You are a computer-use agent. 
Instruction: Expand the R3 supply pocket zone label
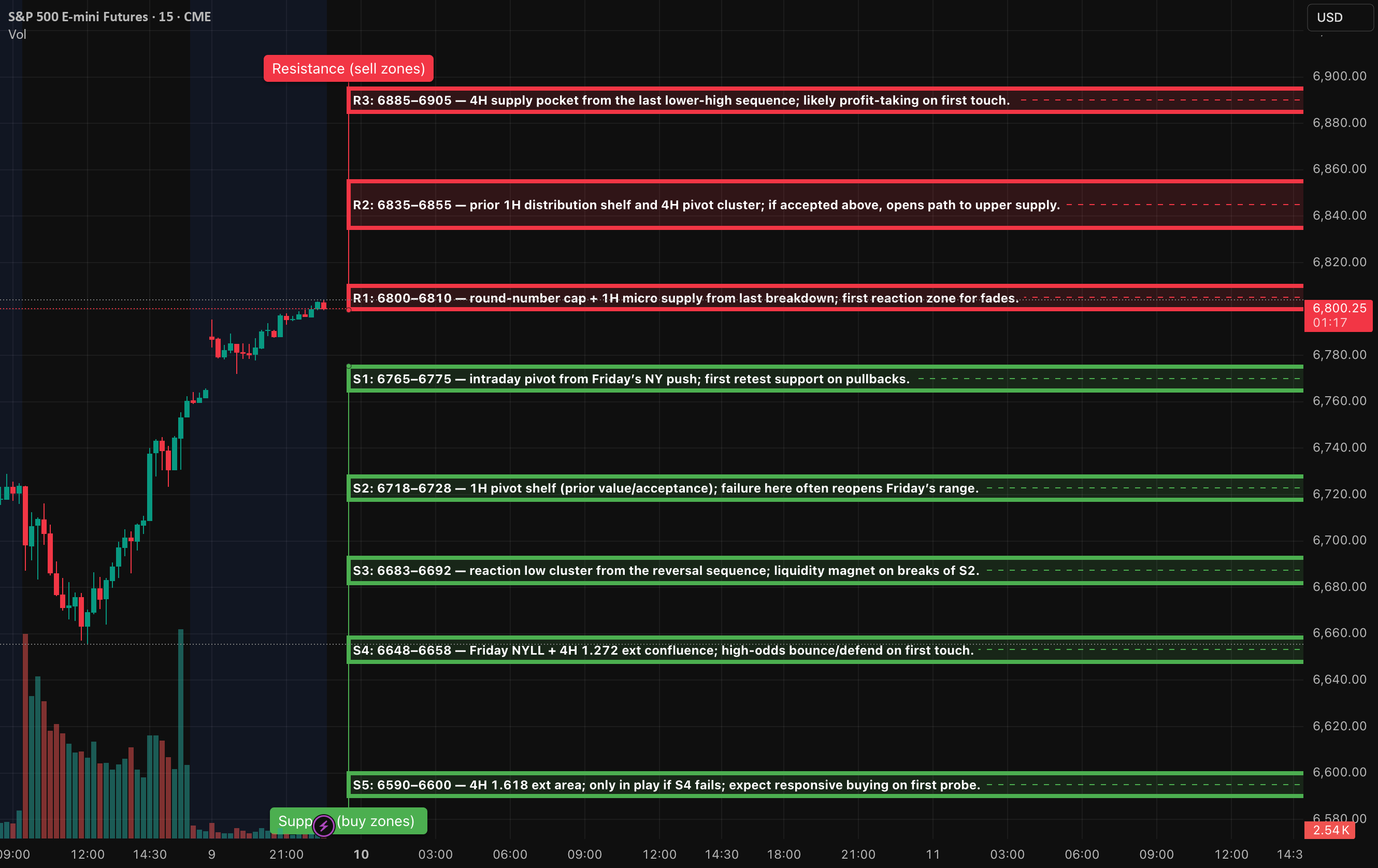(681, 100)
